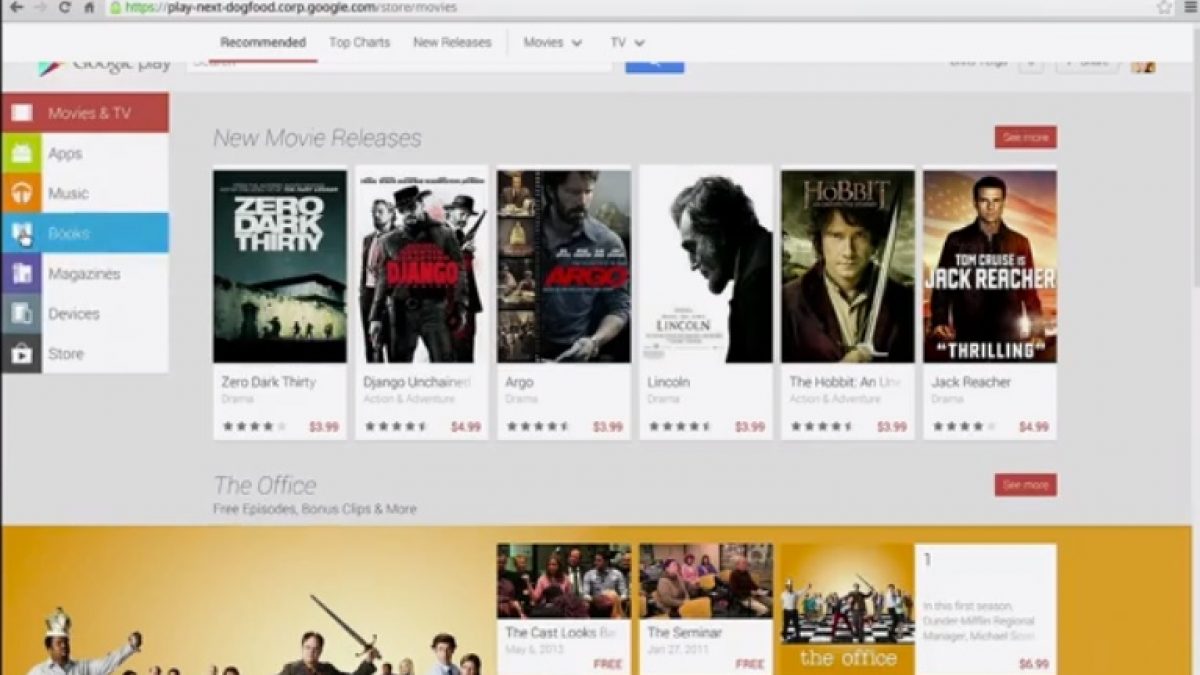Open the browser menu hamburger icon
Image resolution: width=1200 pixels, height=675 pixels.
coord(1189,7)
